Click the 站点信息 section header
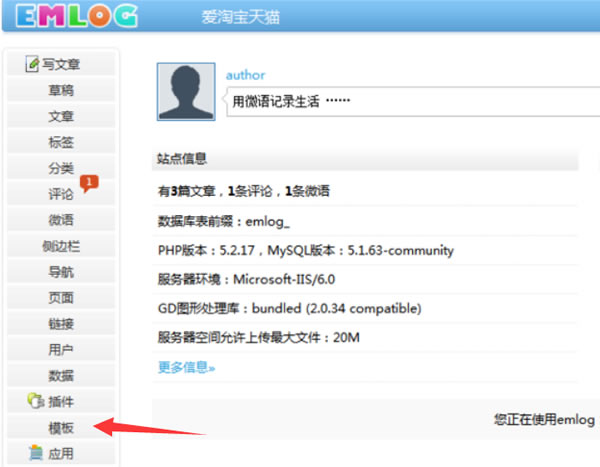 pos(365,158)
